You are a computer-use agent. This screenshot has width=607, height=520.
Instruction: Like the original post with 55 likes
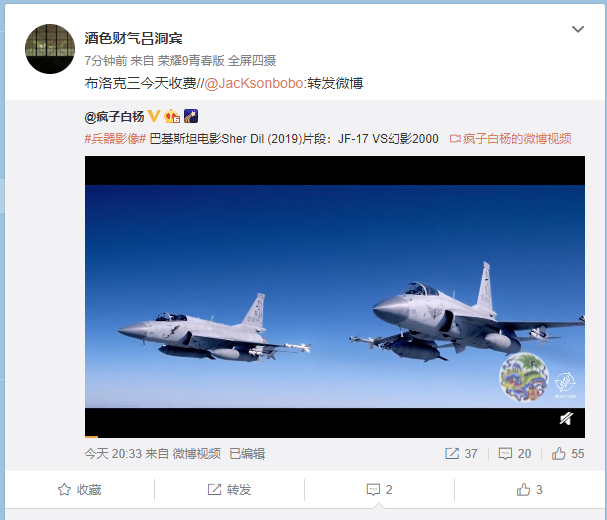pyautogui.click(x=568, y=453)
